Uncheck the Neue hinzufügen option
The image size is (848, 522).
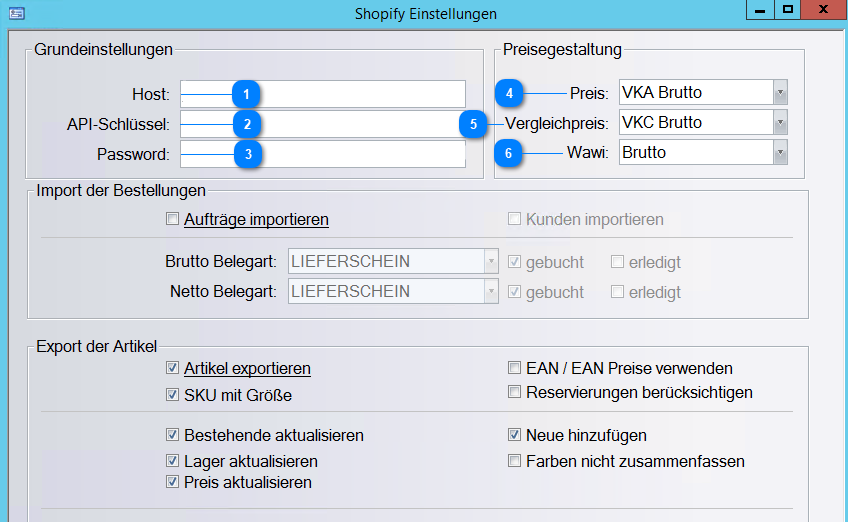click(514, 434)
